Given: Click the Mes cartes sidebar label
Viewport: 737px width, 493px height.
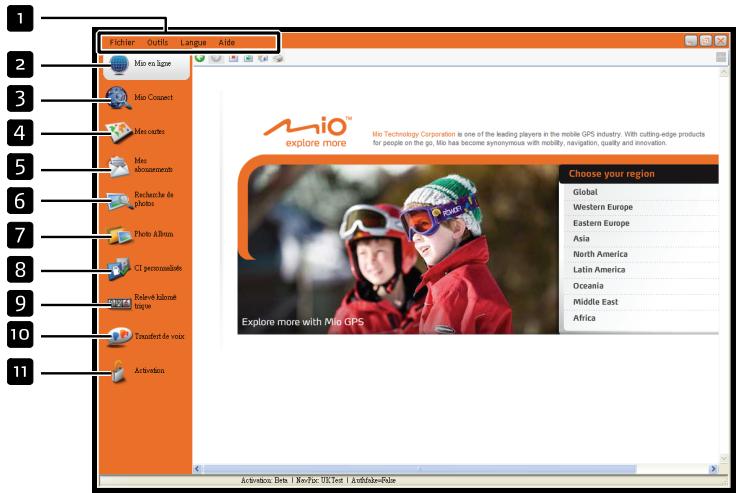Looking at the screenshot, I should click(149, 132).
